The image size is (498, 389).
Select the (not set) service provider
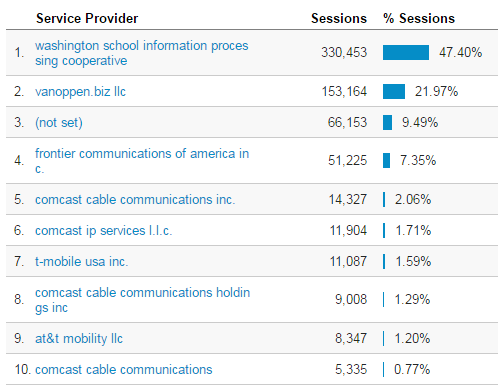(59, 122)
